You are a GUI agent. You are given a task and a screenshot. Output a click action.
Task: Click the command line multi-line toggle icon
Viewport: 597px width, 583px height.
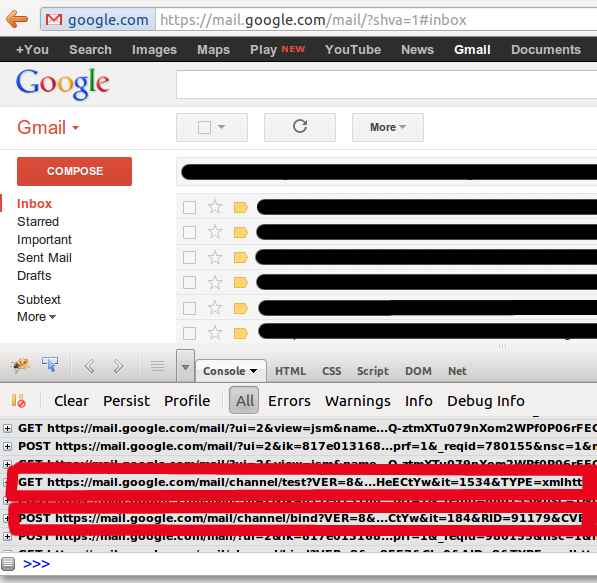pos(8,564)
